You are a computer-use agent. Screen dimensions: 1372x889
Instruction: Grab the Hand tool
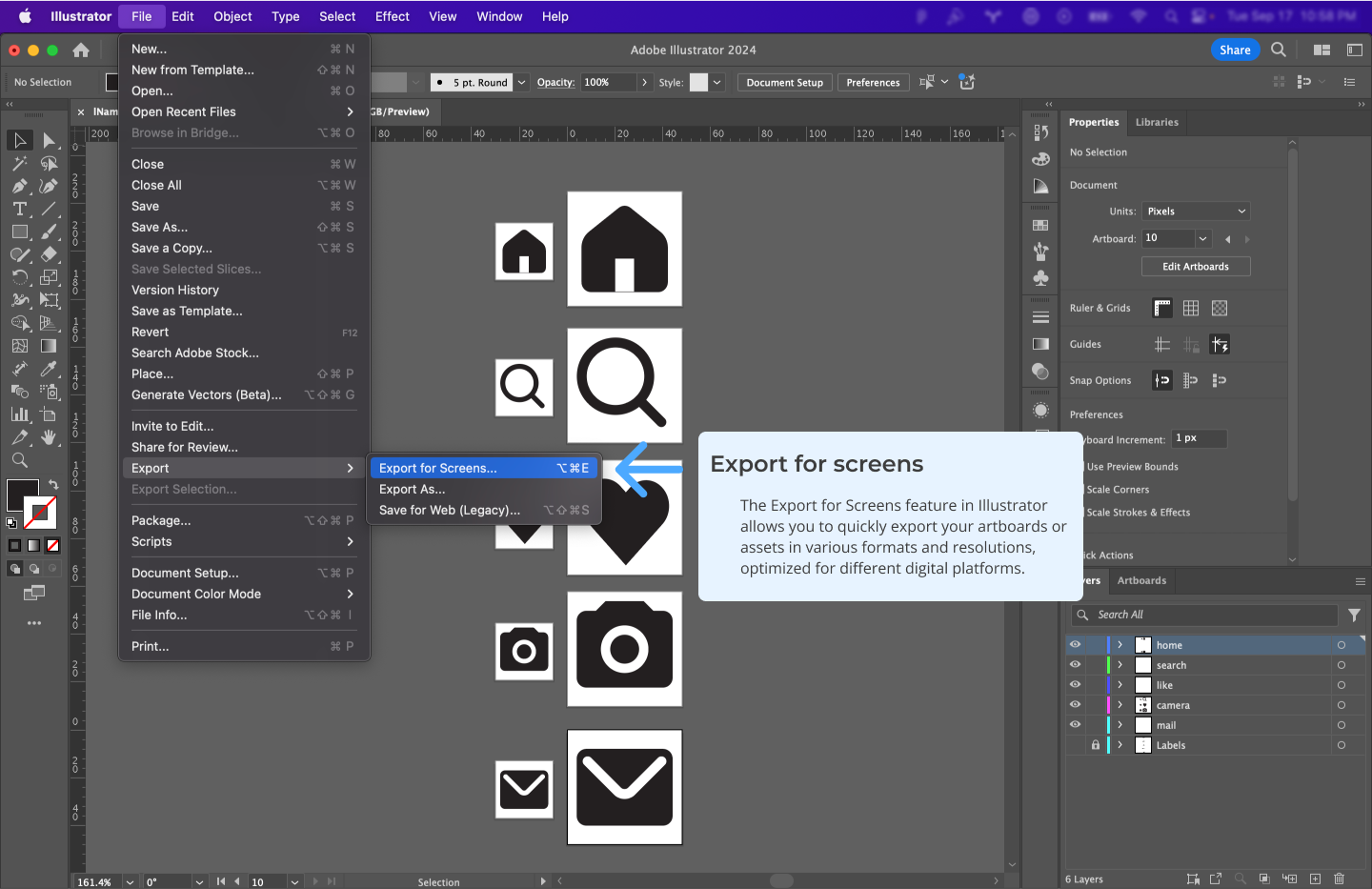point(50,437)
